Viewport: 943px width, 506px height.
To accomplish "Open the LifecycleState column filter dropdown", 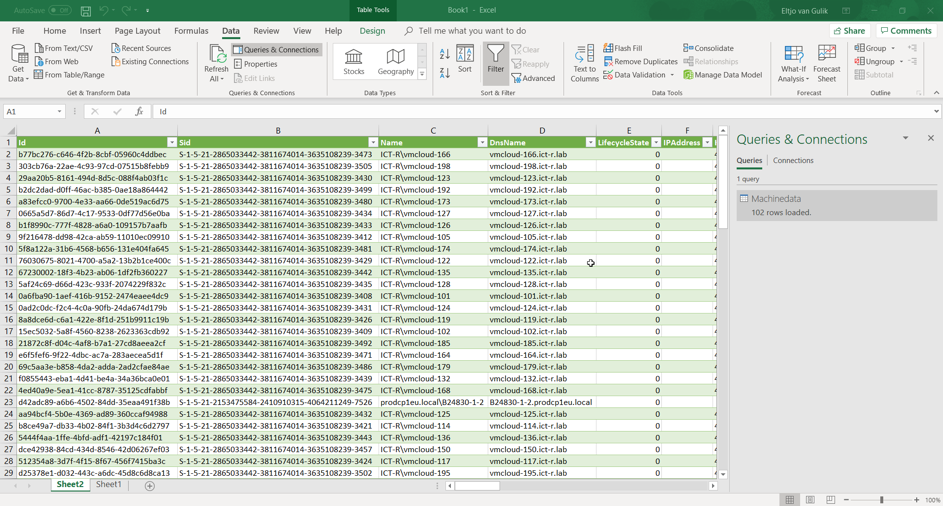I will [656, 143].
